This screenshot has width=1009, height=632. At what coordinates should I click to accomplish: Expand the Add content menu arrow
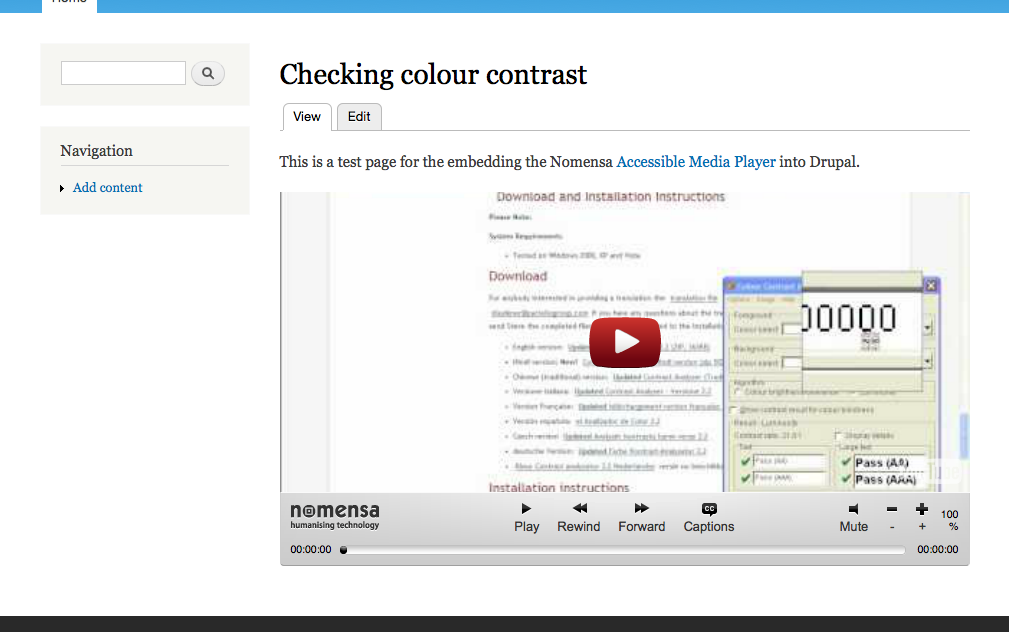(62, 189)
